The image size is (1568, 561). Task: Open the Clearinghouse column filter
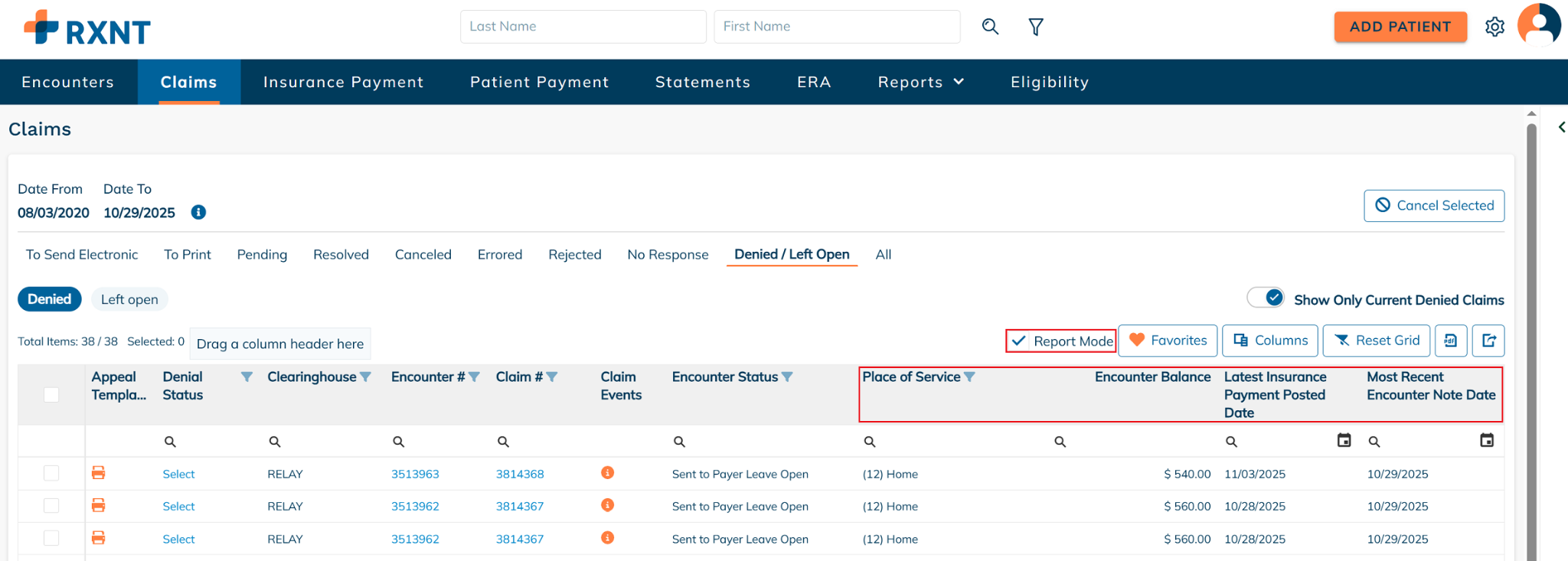tap(366, 377)
